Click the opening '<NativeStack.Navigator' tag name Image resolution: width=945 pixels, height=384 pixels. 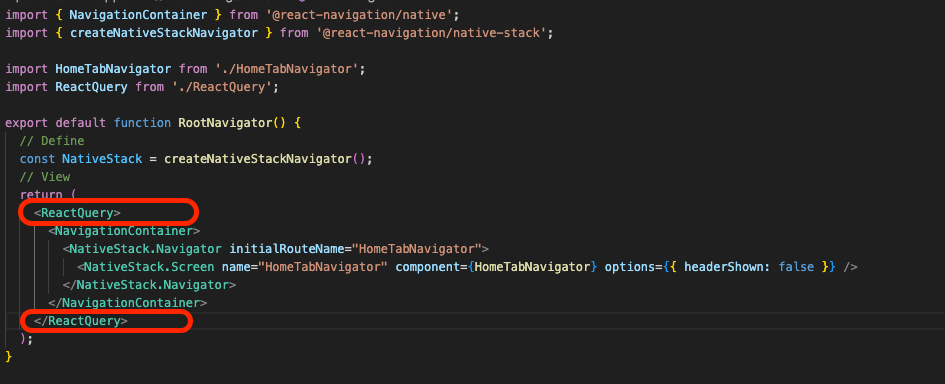(x=142, y=249)
